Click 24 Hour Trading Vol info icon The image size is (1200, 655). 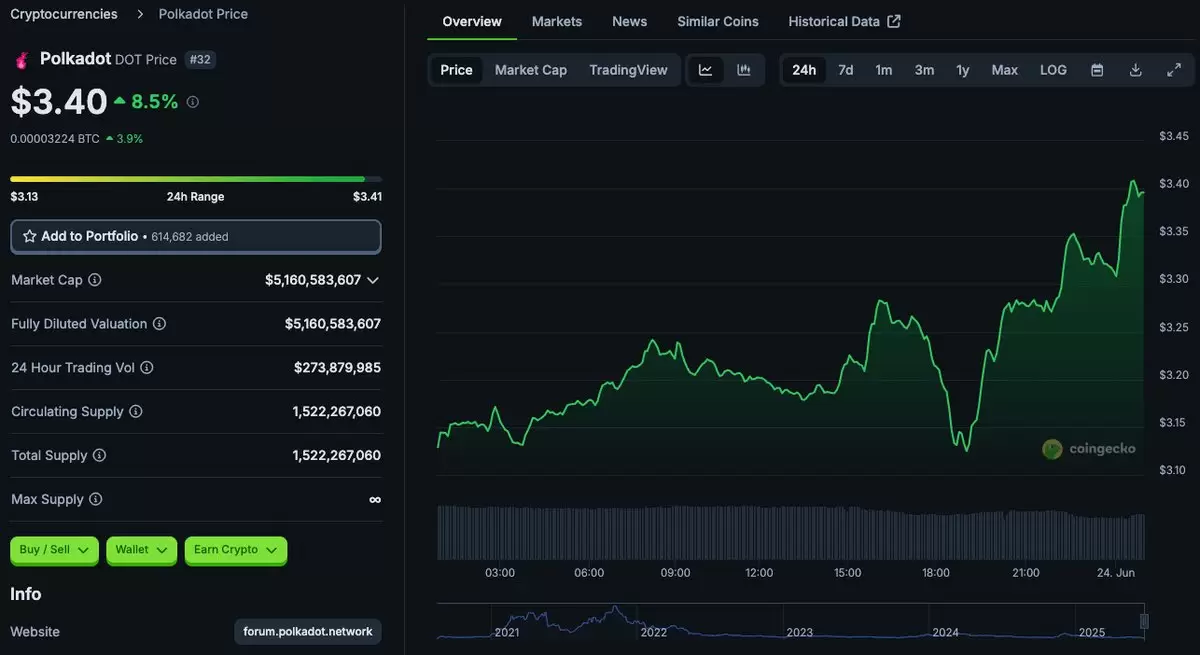[147, 368]
